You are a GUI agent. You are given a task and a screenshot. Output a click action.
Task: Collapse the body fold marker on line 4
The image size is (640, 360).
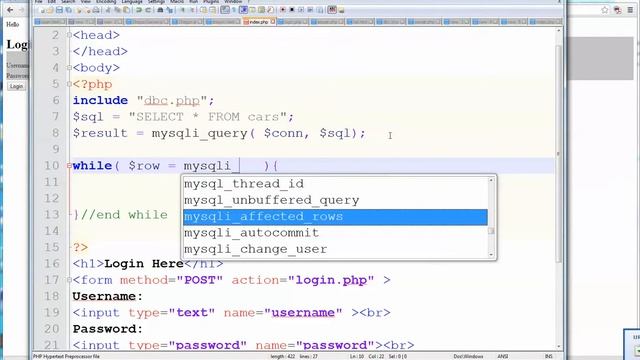pyautogui.click(x=69, y=68)
